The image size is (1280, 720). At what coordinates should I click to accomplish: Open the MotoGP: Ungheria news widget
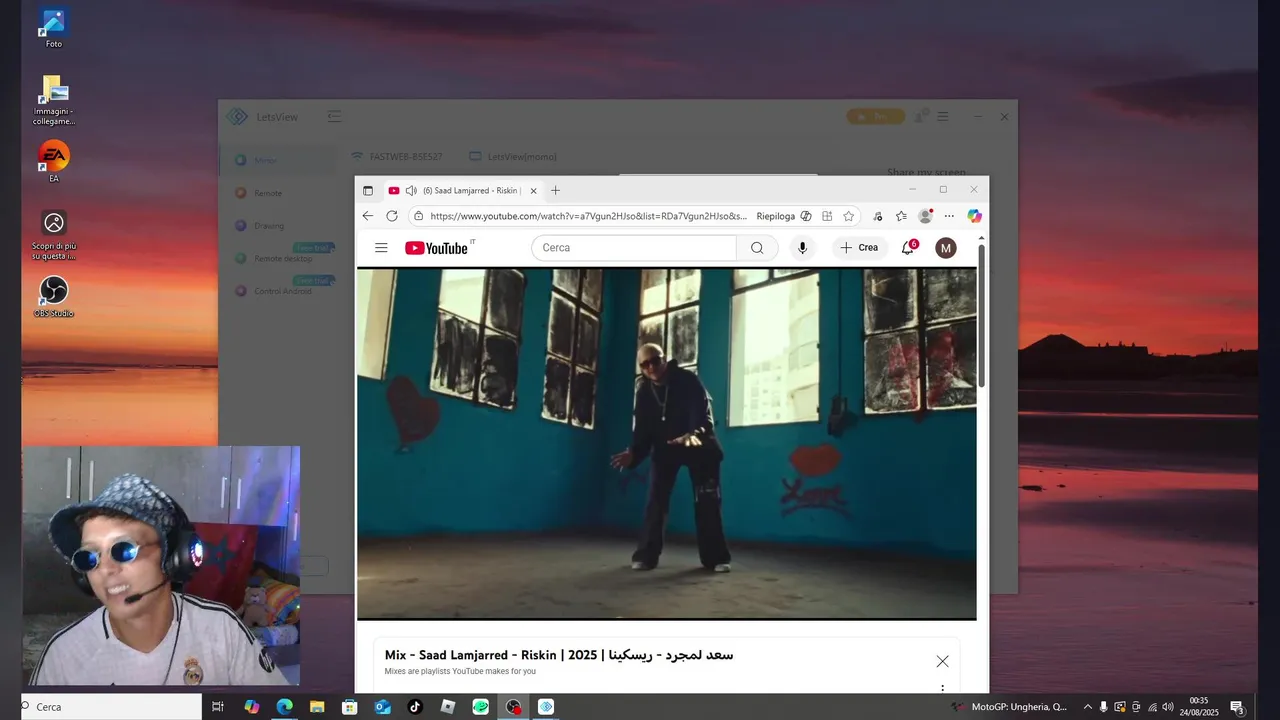(x=1008, y=707)
